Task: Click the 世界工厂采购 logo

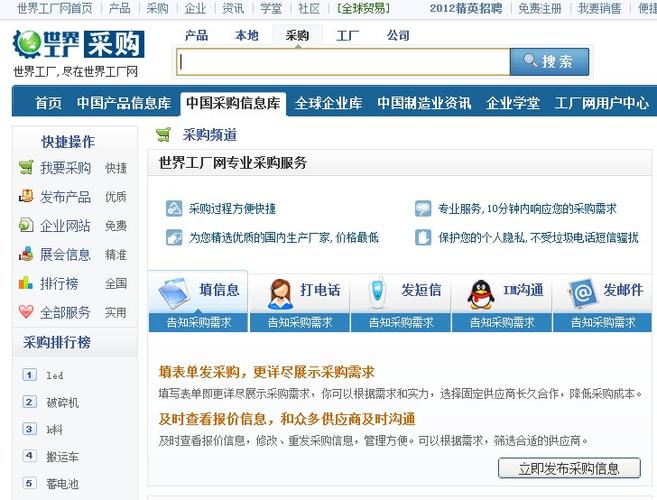Action: 79,44
